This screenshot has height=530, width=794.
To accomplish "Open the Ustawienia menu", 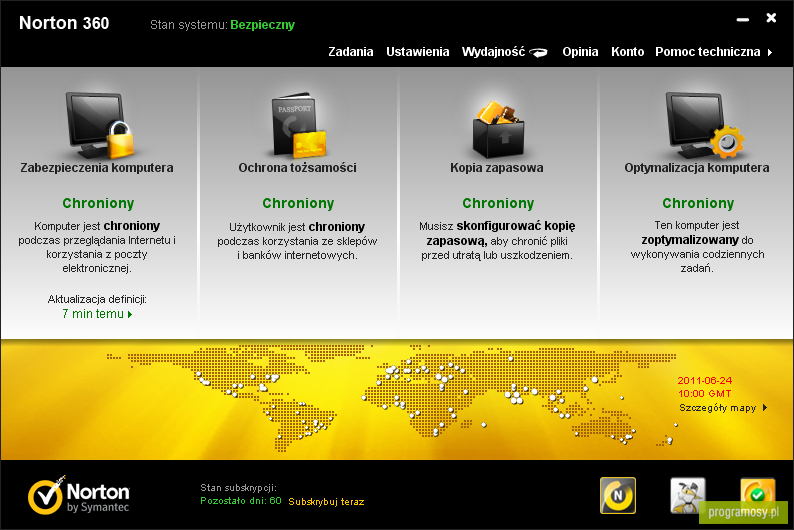I will tap(417, 52).
